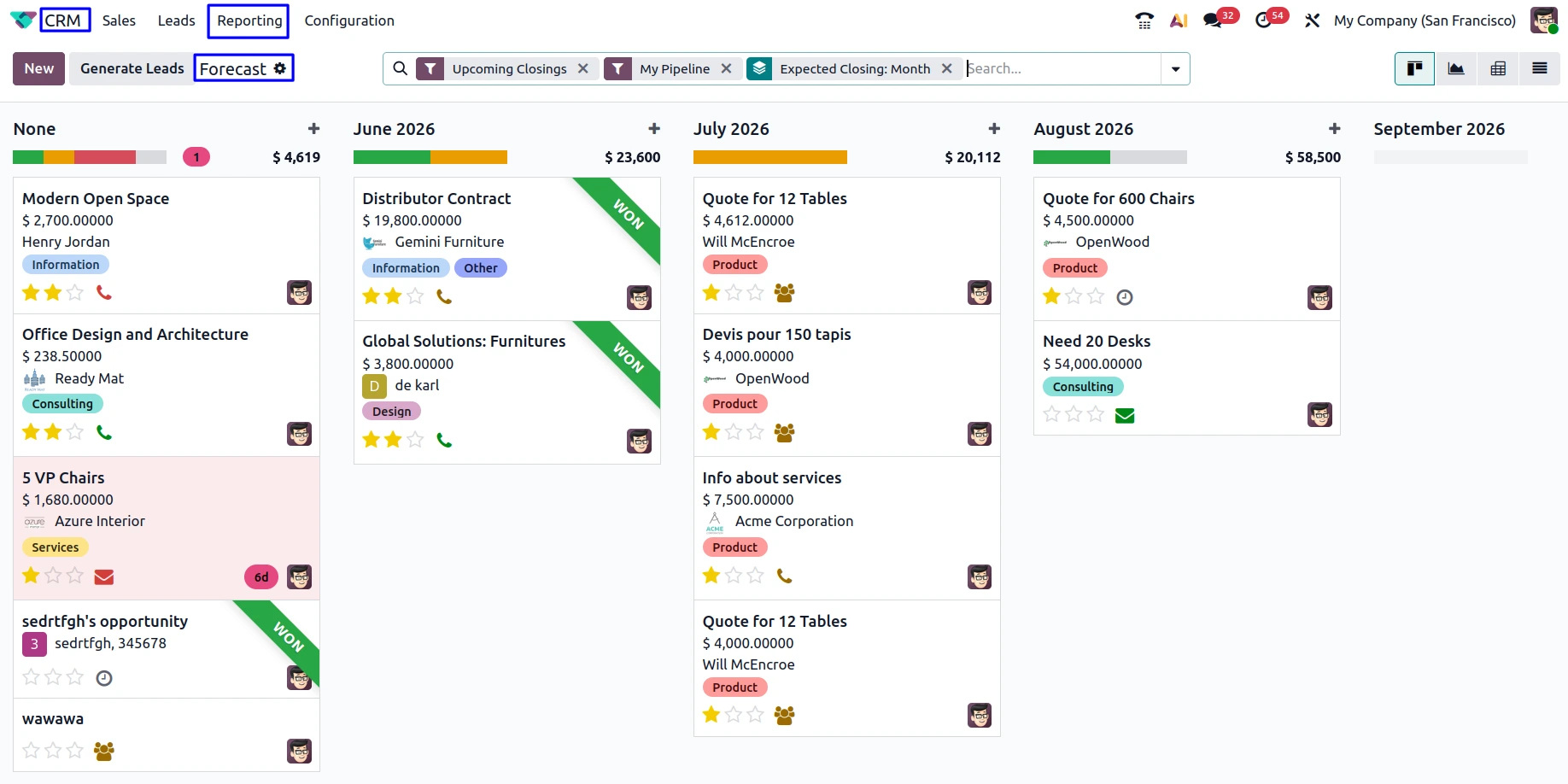Open the search options dropdown arrow
Screen dimensions: 1568x784
(x=1175, y=68)
